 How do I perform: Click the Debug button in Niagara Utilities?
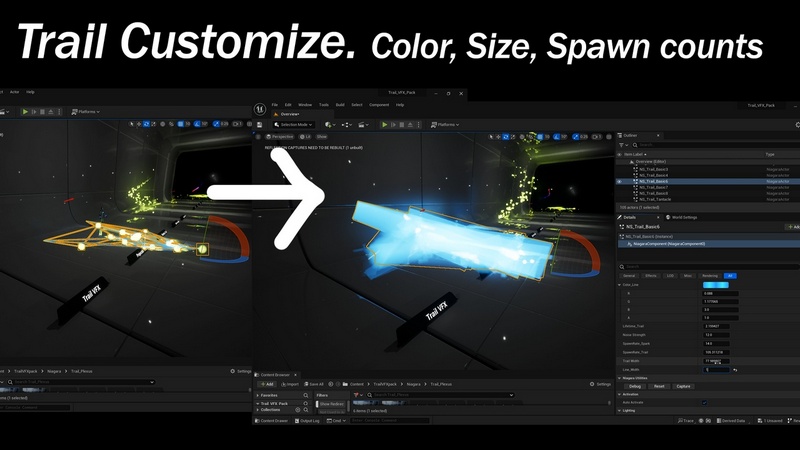click(x=635, y=386)
